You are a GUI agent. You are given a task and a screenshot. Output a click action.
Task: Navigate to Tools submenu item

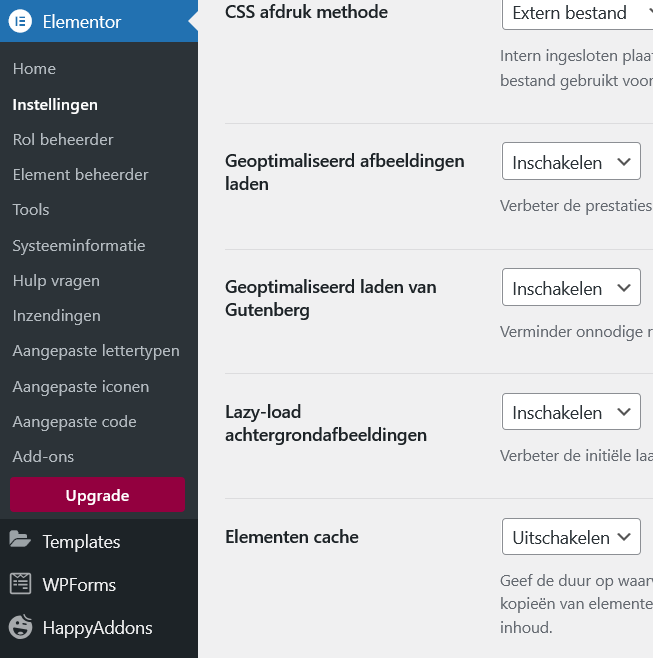click(x=31, y=209)
